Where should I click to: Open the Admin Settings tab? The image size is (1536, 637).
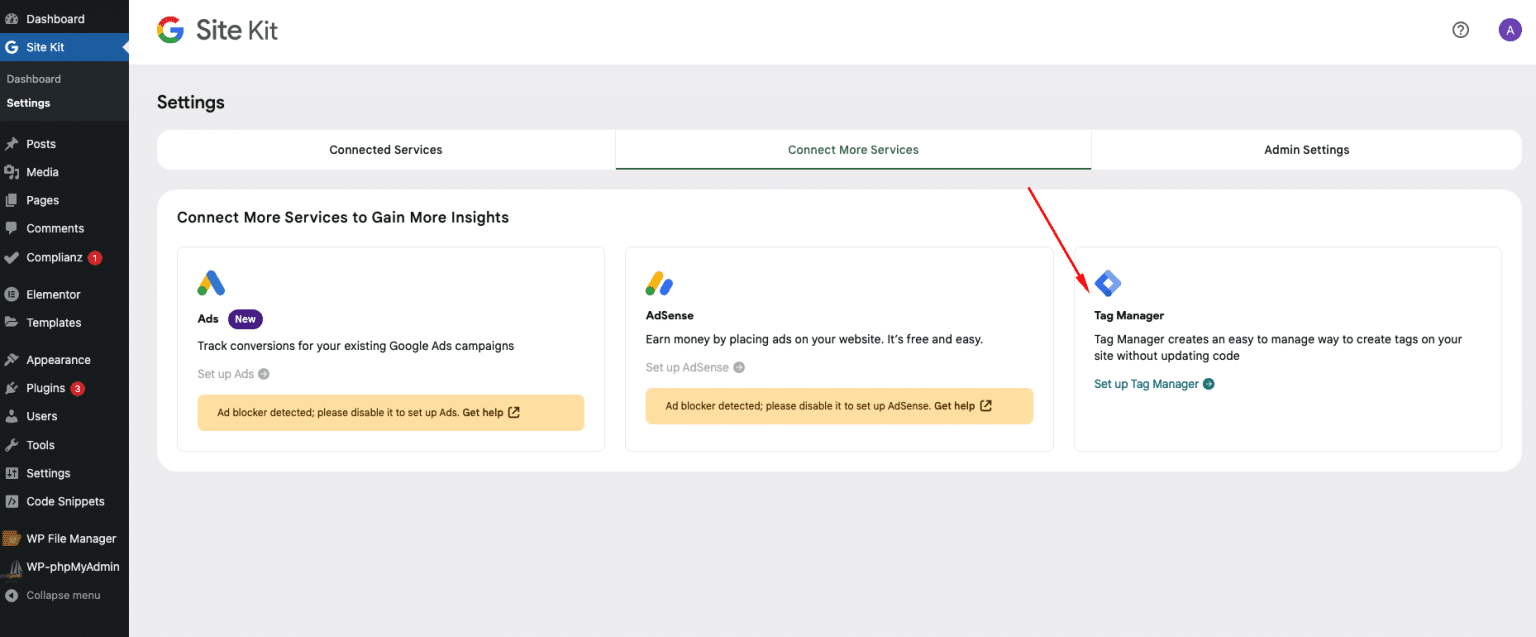click(x=1306, y=149)
